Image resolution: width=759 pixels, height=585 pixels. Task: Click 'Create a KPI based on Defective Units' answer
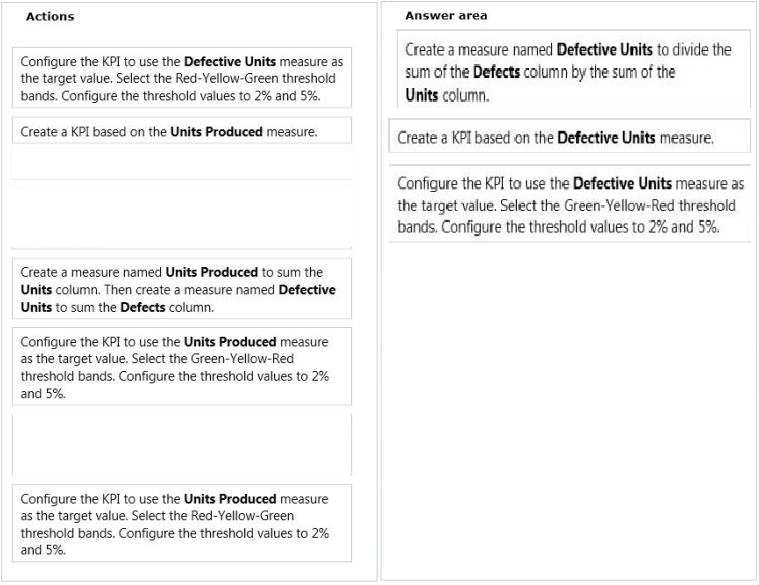[569, 137]
